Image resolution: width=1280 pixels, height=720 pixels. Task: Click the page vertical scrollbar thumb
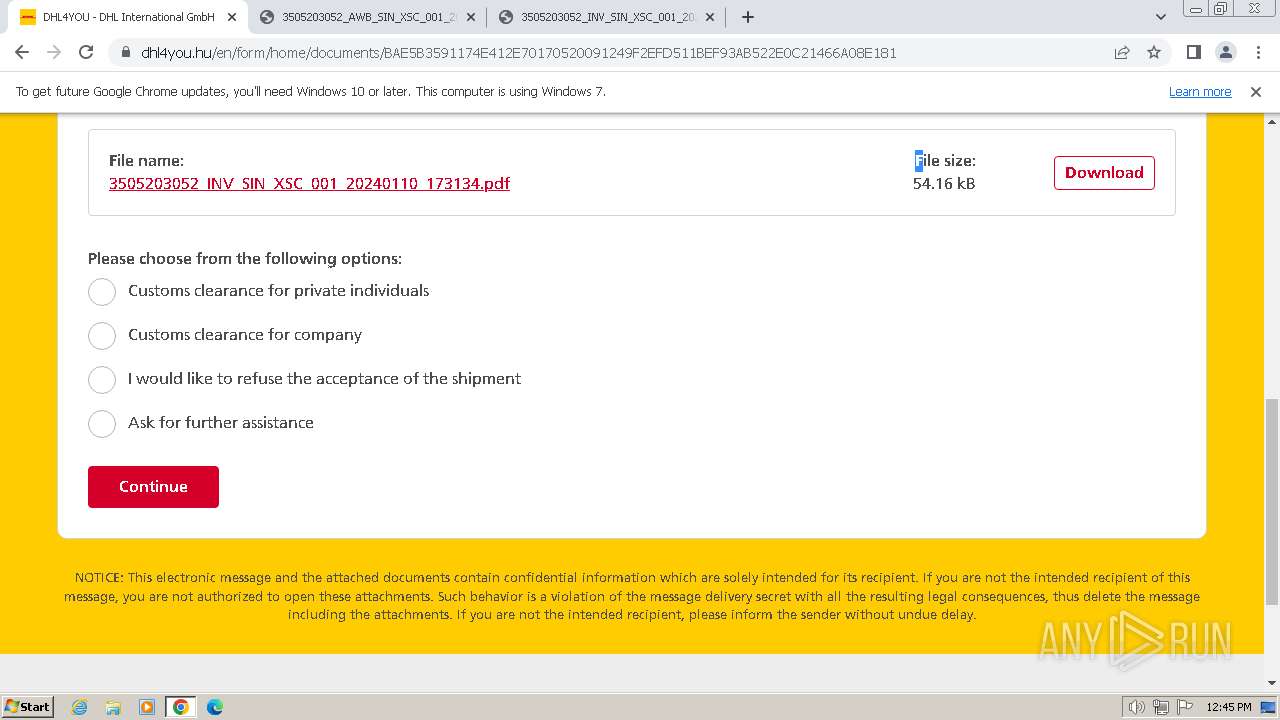[x=1271, y=502]
